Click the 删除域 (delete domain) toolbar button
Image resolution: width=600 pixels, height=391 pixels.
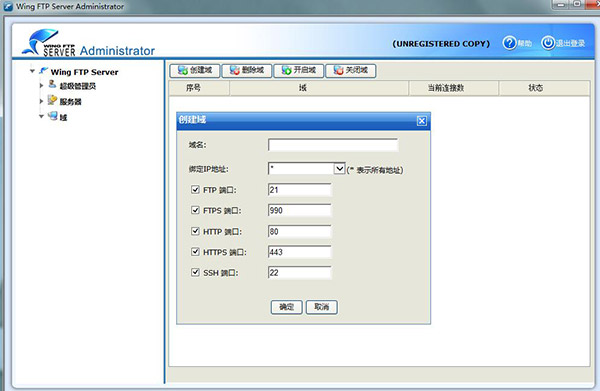(247, 70)
